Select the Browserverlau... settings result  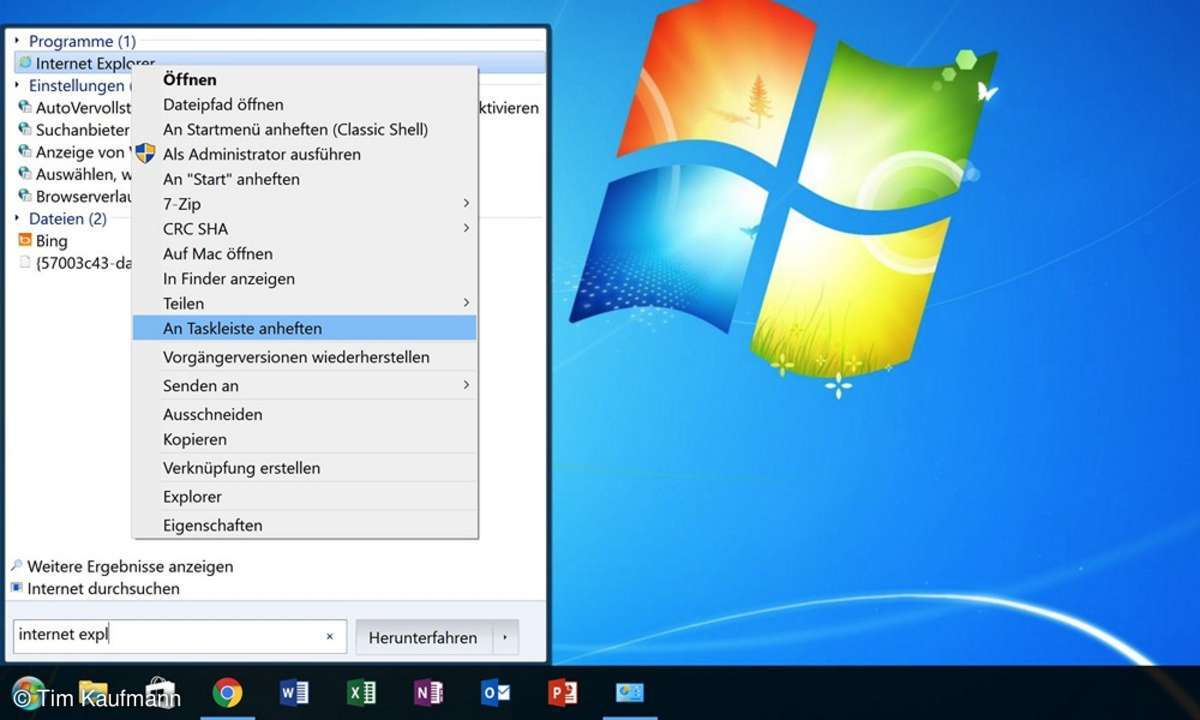pyautogui.click(x=75, y=196)
